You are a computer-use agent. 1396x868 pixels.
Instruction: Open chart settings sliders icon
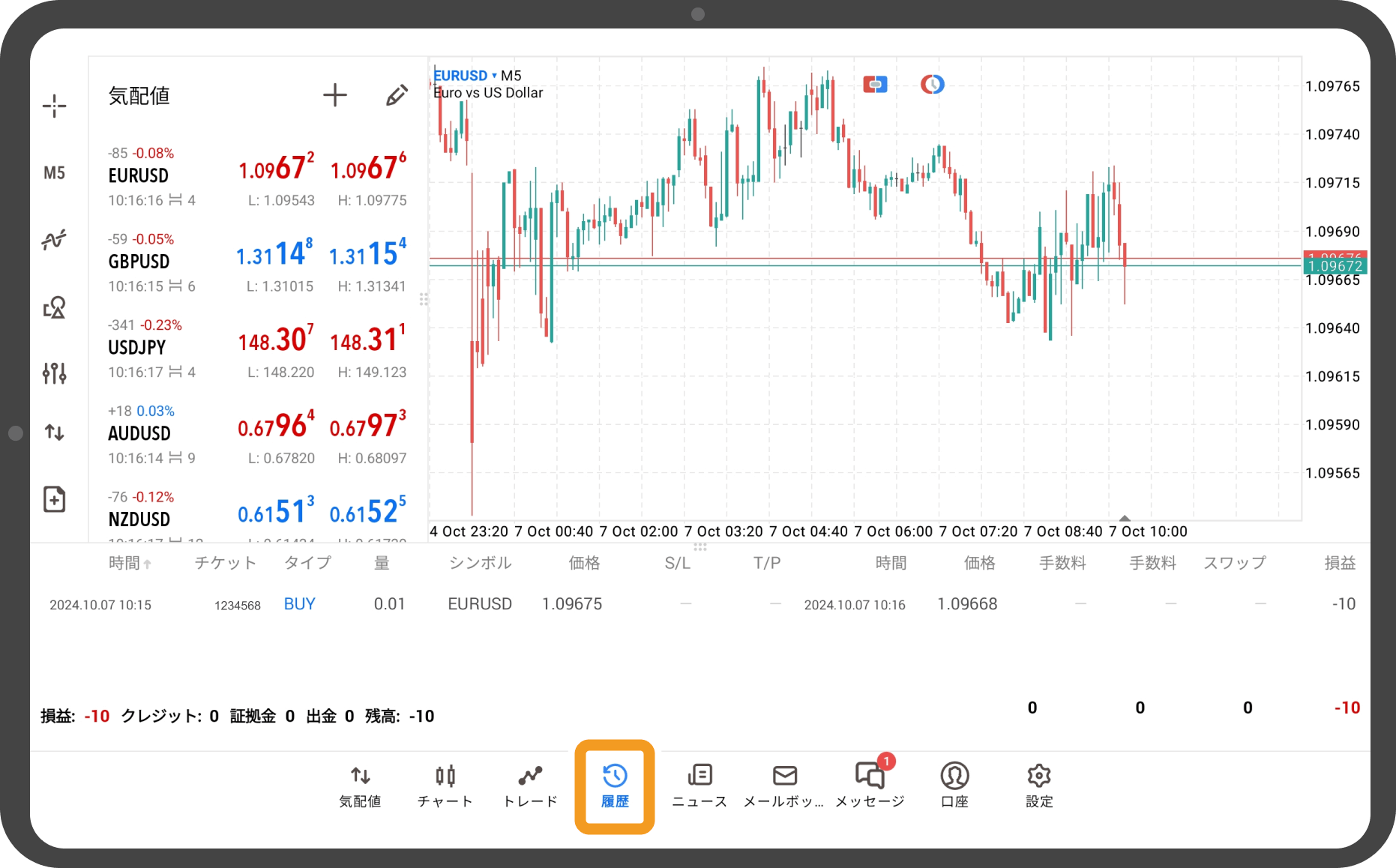(x=54, y=373)
